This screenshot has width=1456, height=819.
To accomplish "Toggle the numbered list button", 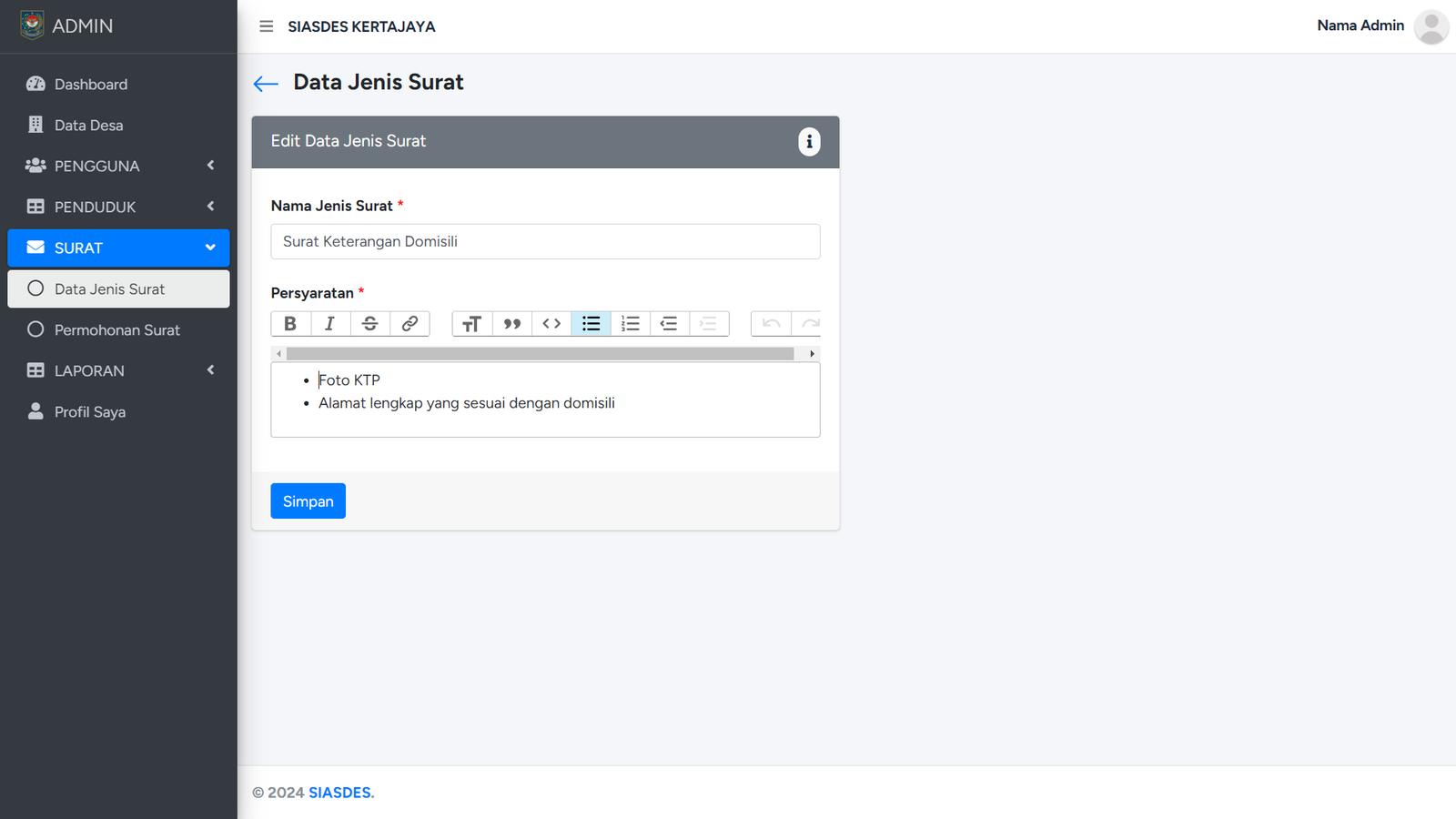I will (630, 324).
